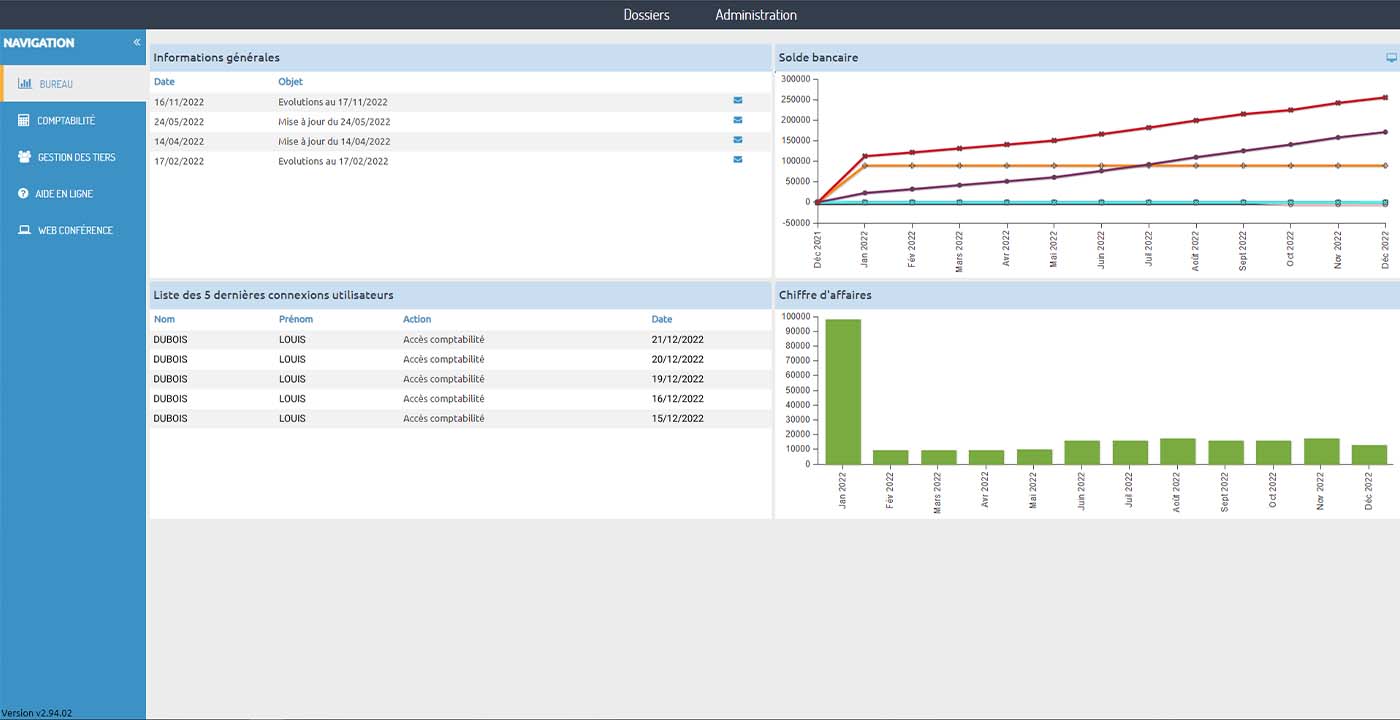
Task: Sort by the Objet column header
Action: [x=290, y=82]
